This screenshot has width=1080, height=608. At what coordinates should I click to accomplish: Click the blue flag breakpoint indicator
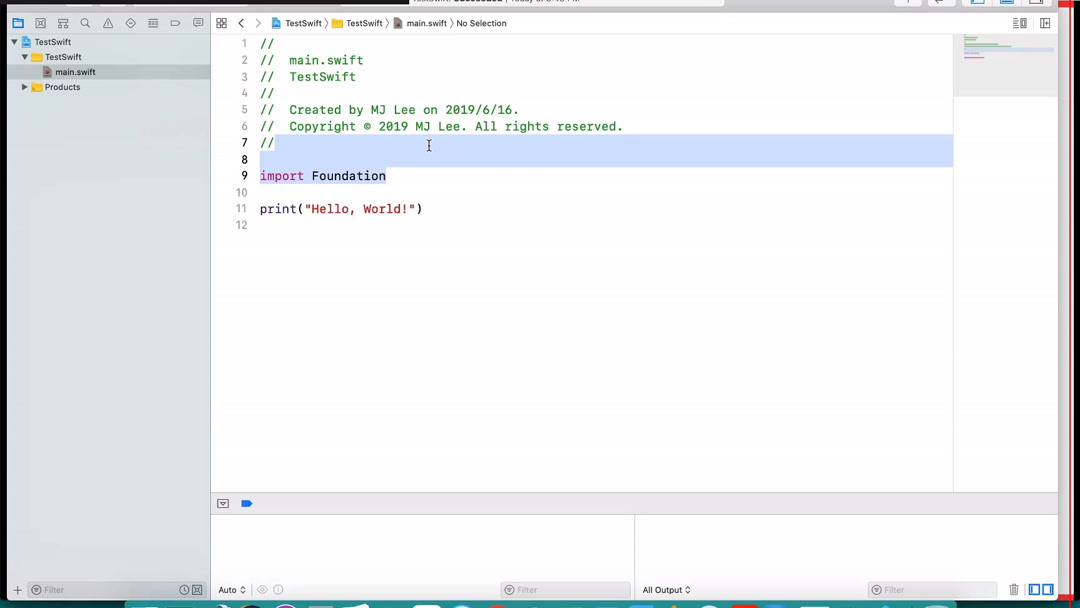[x=247, y=503]
